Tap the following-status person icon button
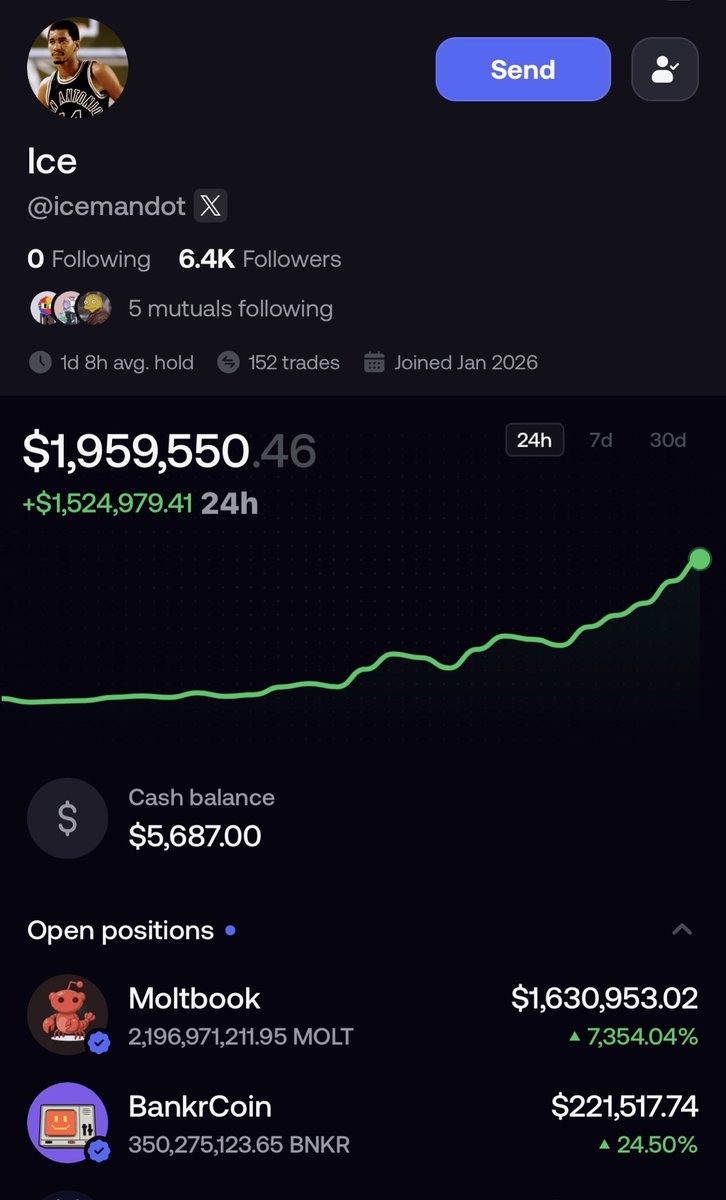726x1200 pixels. point(664,69)
